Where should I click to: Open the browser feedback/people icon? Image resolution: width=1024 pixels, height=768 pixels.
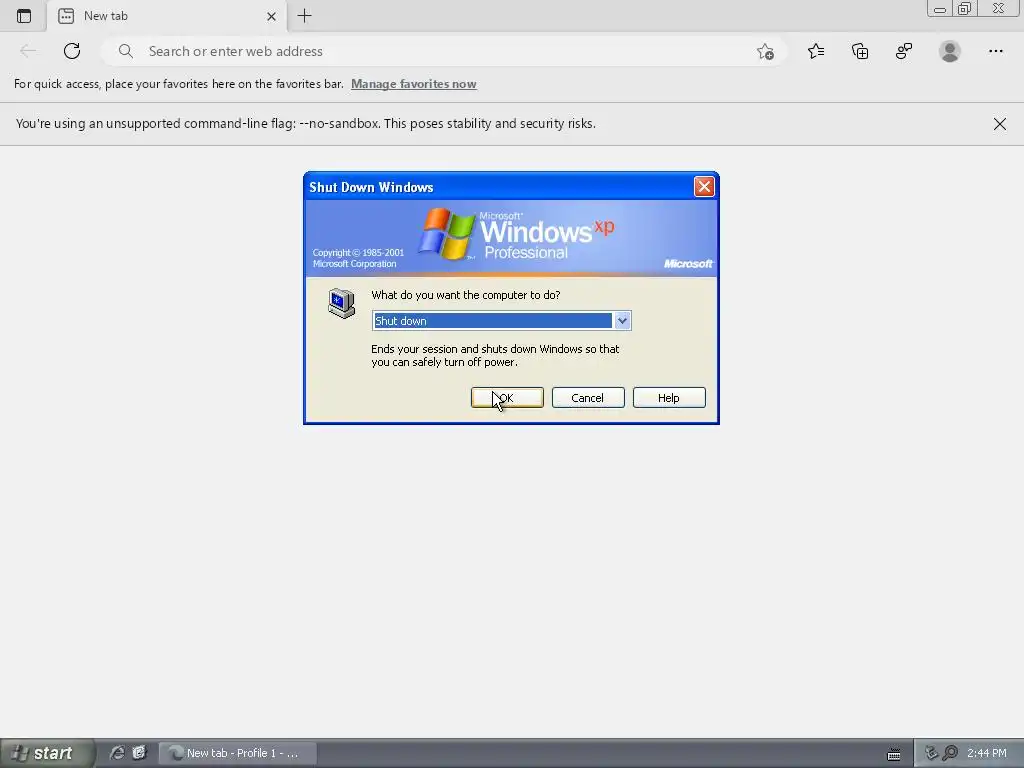[904, 51]
